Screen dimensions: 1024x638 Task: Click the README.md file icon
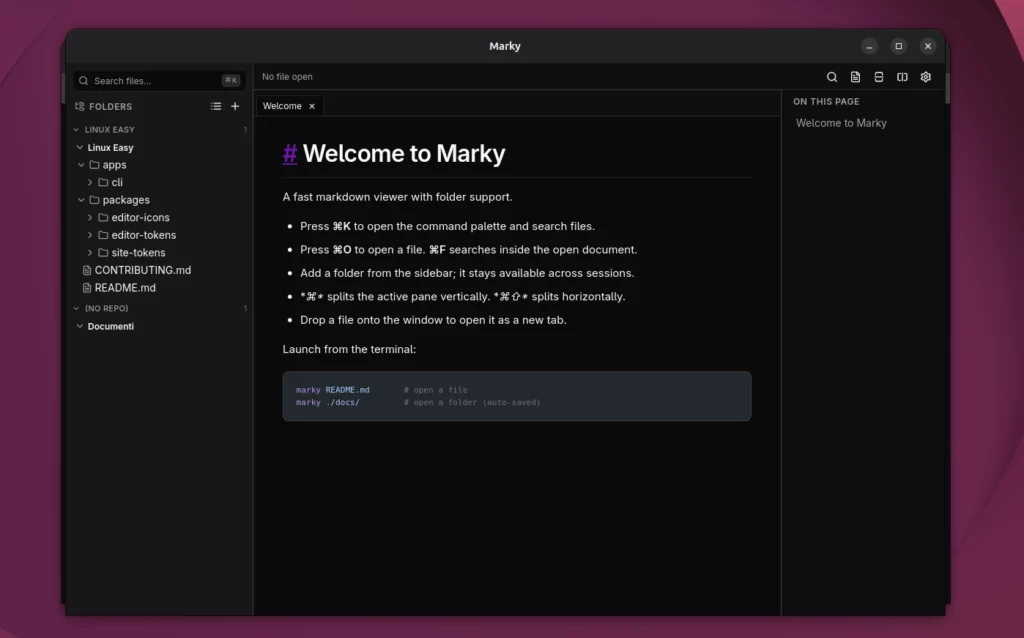point(86,288)
